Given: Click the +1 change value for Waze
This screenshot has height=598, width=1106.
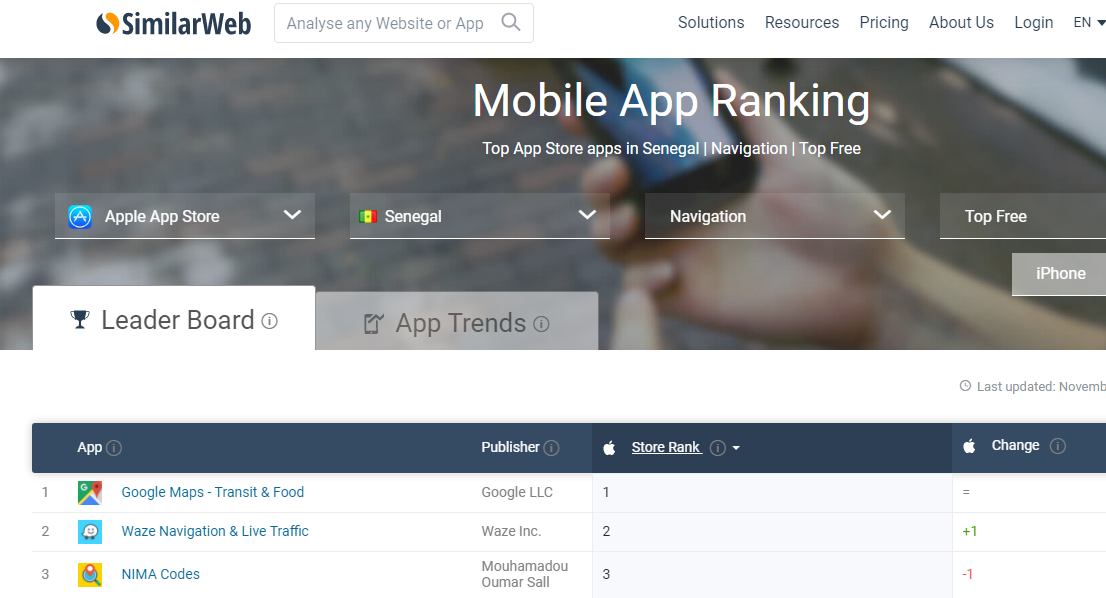Looking at the screenshot, I should coord(970,531).
